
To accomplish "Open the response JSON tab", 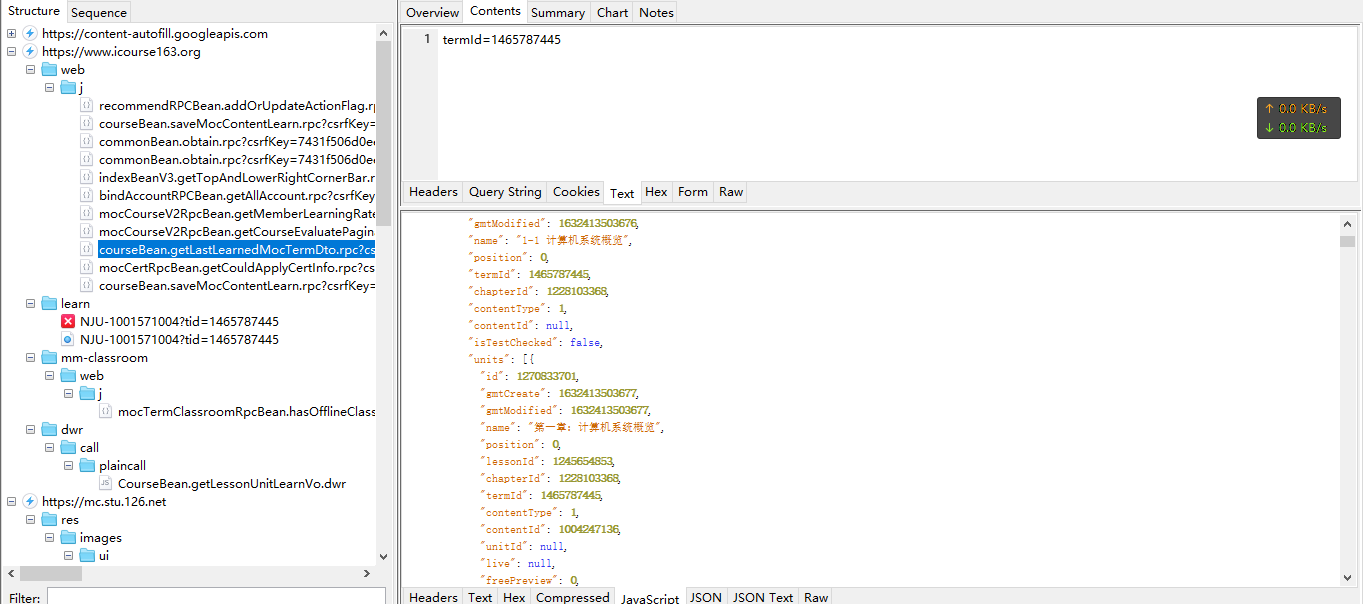I will [706, 597].
